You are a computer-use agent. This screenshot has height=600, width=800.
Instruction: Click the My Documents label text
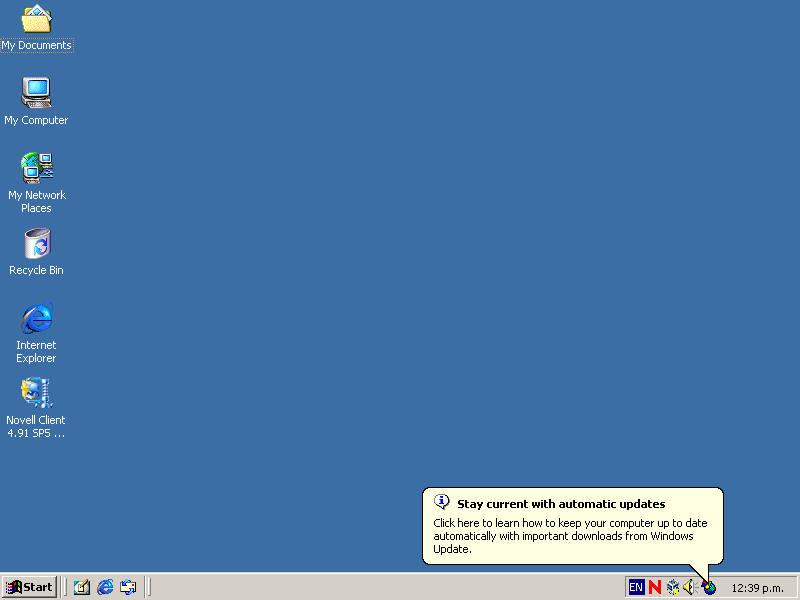[36, 45]
